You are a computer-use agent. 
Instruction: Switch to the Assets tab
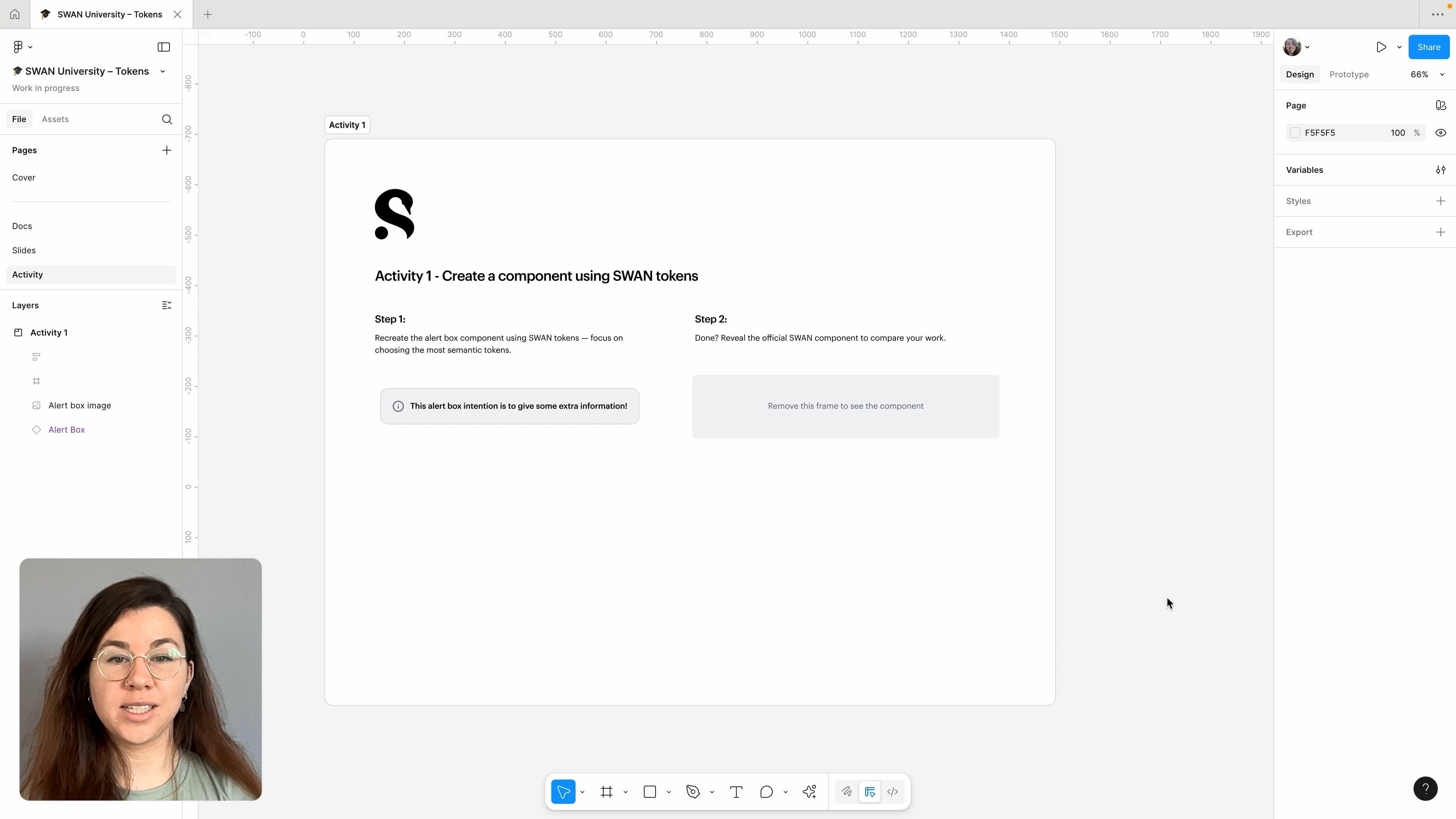(55, 119)
